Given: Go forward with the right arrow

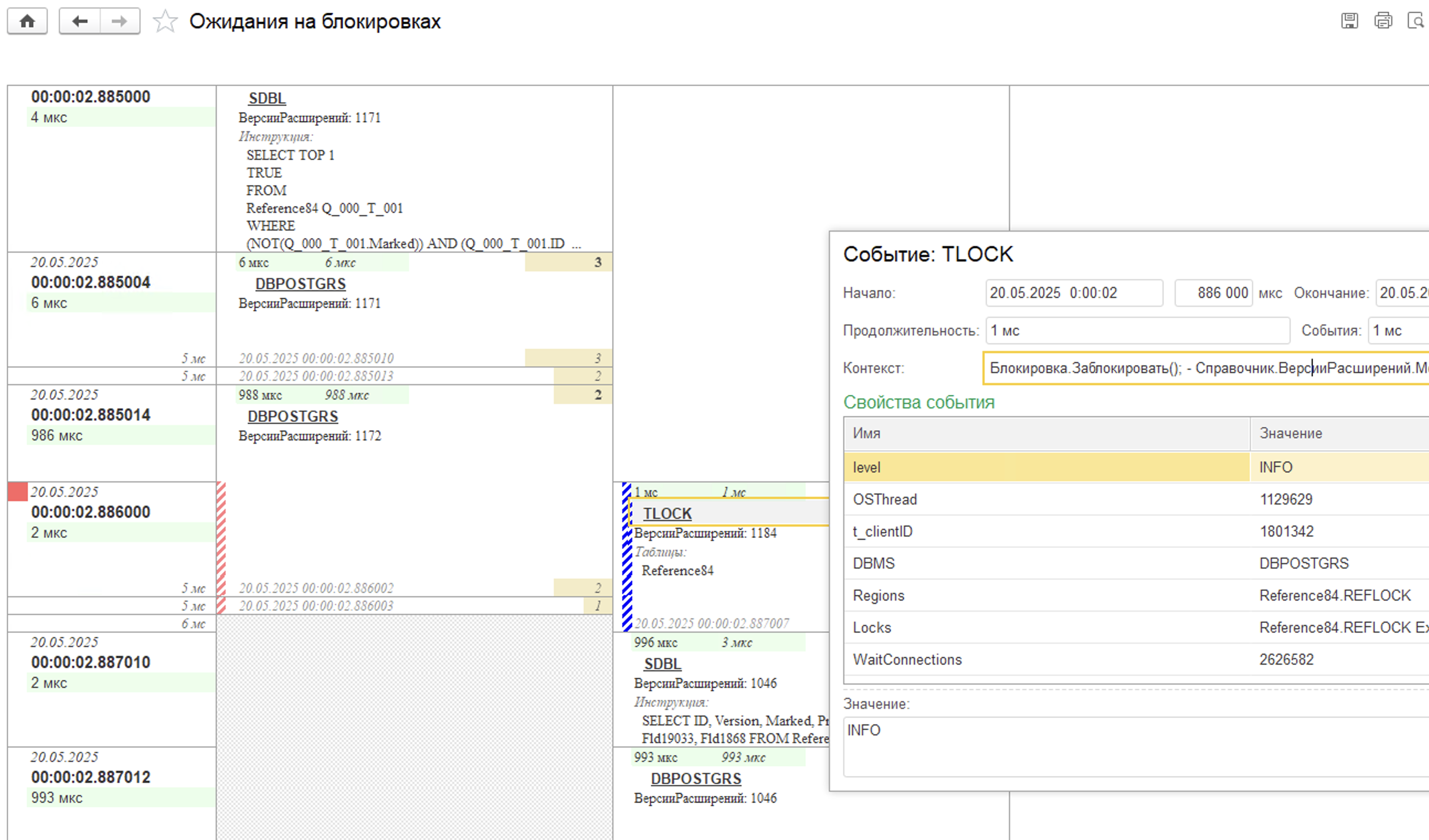Looking at the screenshot, I should pyautogui.click(x=119, y=22).
